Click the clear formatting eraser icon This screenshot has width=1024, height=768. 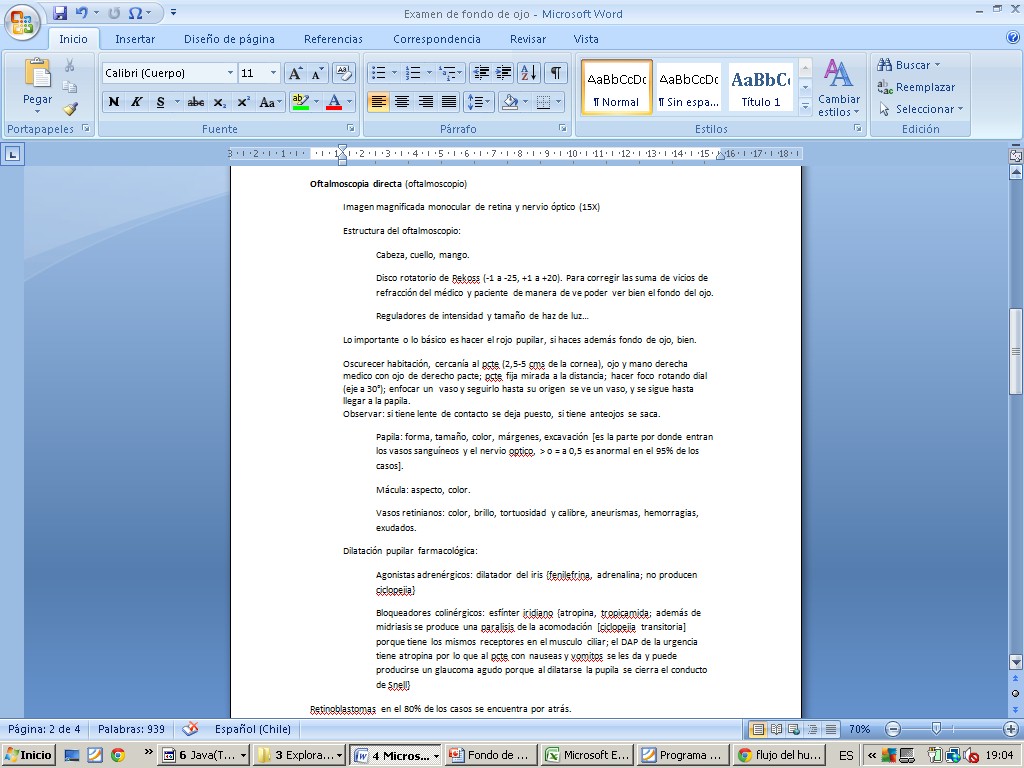pyautogui.click(x=344, y=73)
